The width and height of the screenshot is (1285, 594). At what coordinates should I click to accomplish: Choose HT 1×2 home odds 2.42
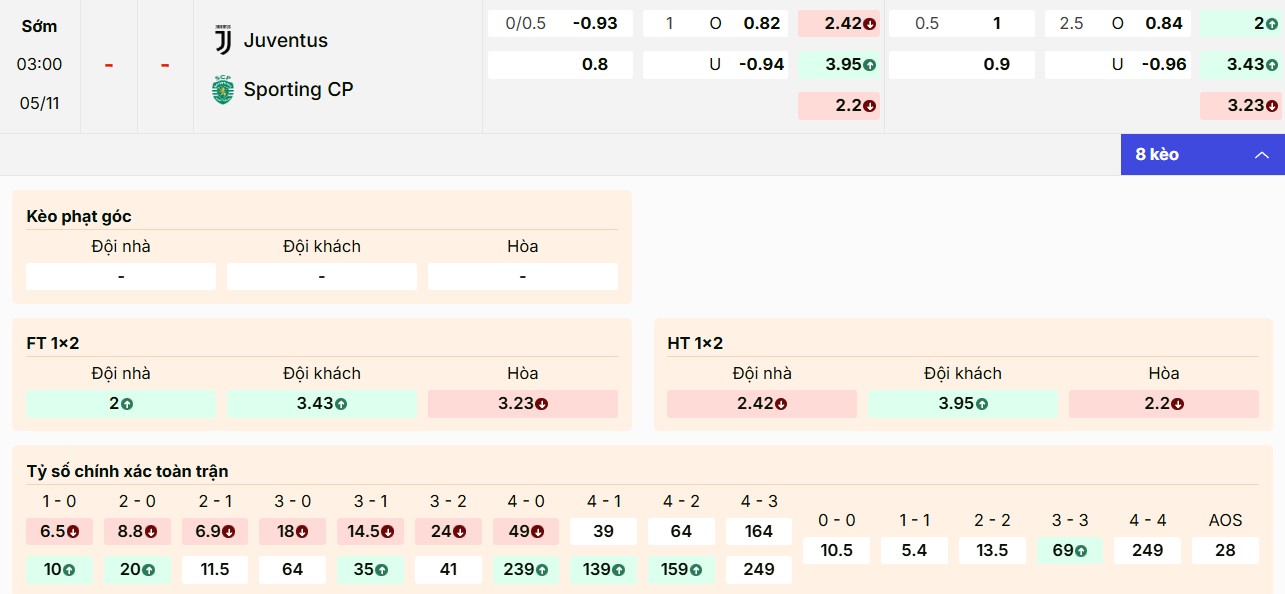[x=762, y=404]
